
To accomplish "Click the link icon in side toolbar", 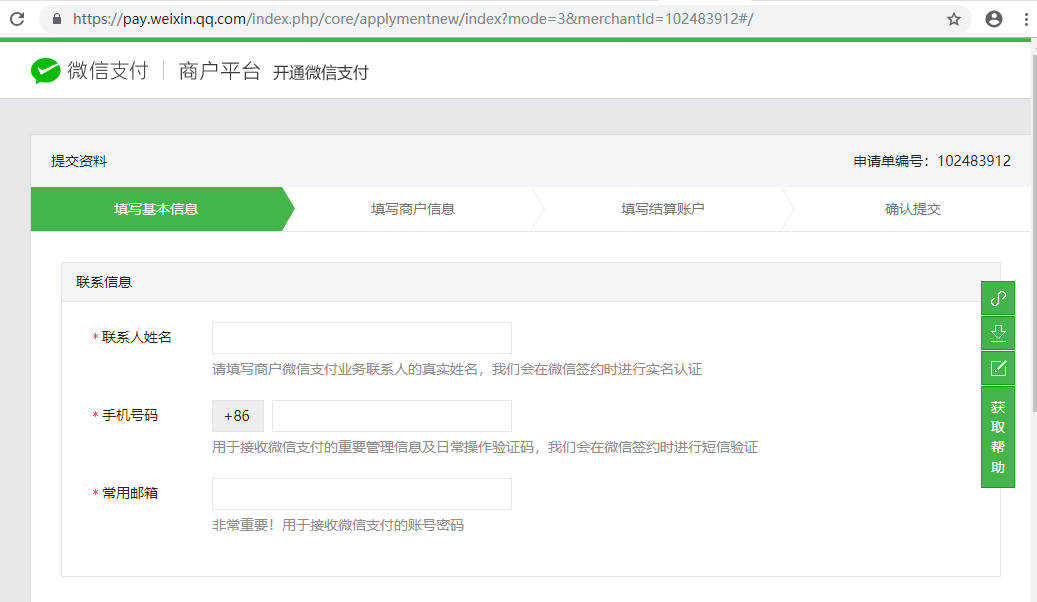I will pyautogui.click(x=998, y=298).
